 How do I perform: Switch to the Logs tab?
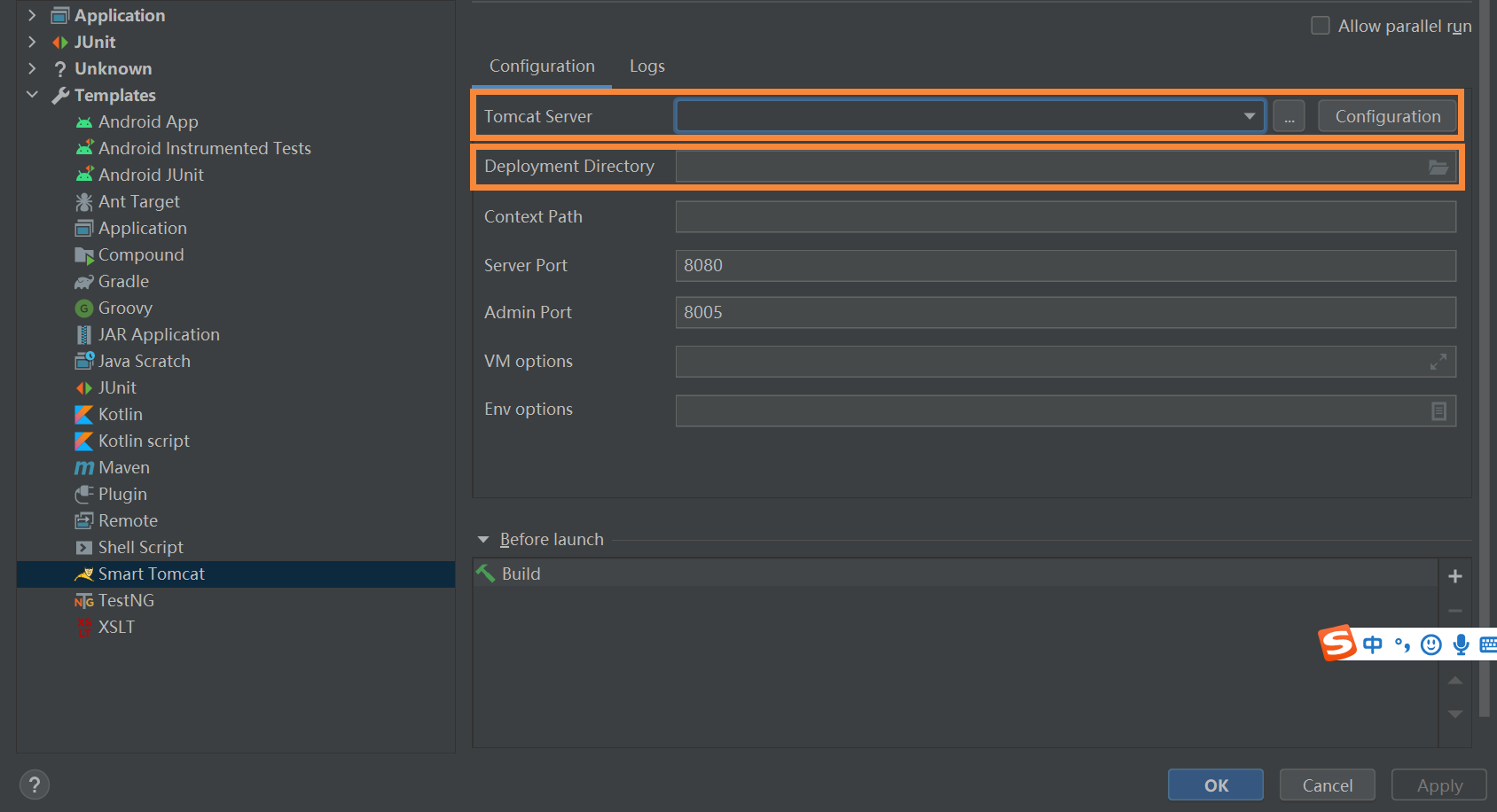647,66
